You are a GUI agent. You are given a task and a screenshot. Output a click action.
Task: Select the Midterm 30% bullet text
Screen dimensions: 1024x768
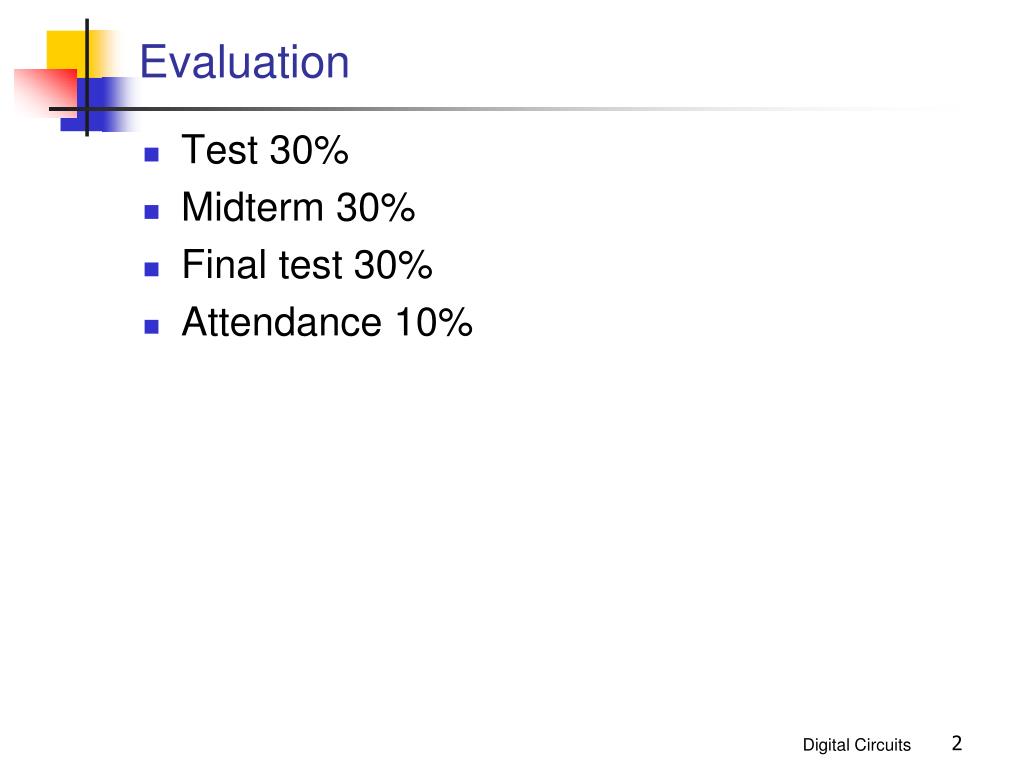[298, 207]
